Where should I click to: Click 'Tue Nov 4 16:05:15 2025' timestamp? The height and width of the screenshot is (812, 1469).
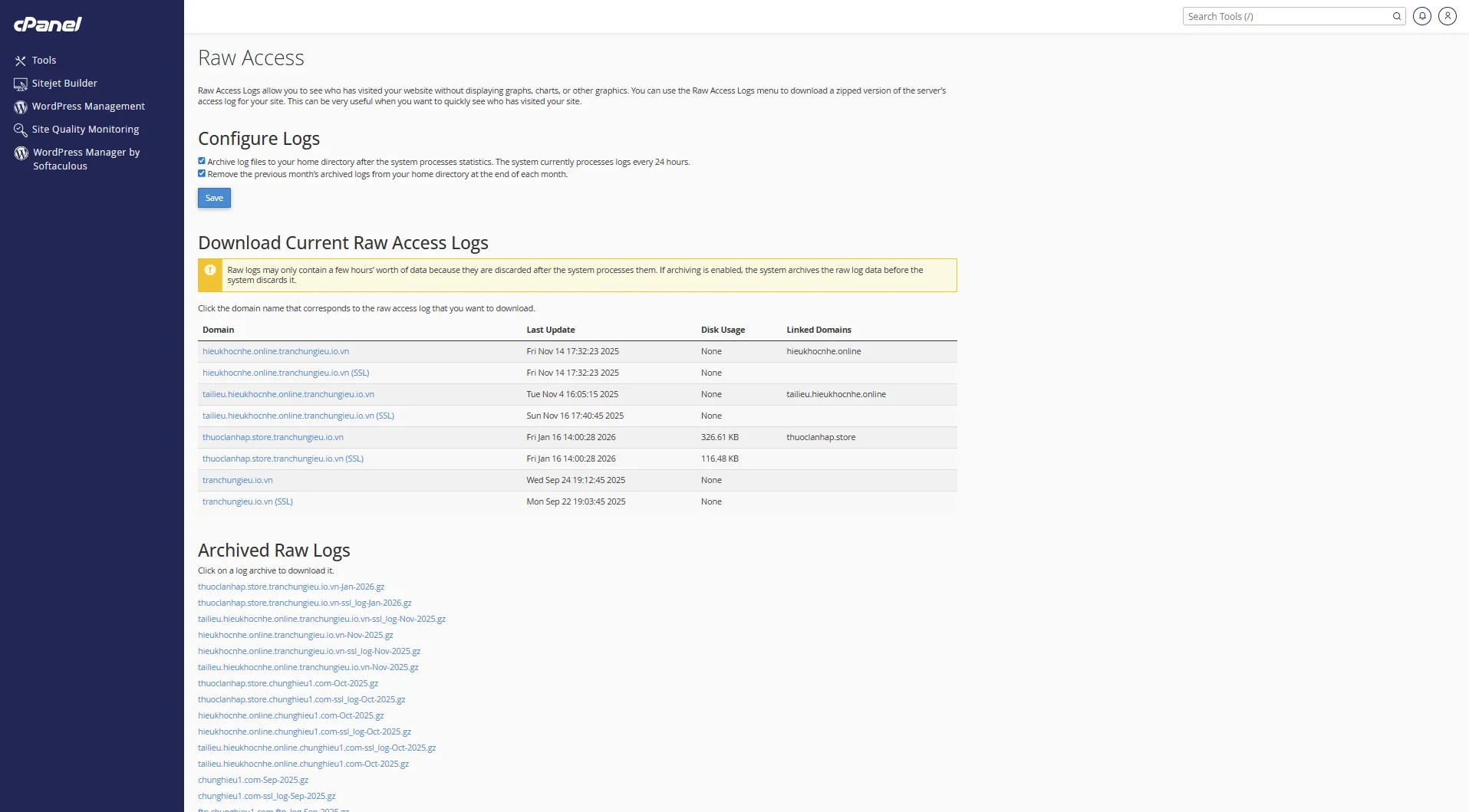tap(572, 394)
